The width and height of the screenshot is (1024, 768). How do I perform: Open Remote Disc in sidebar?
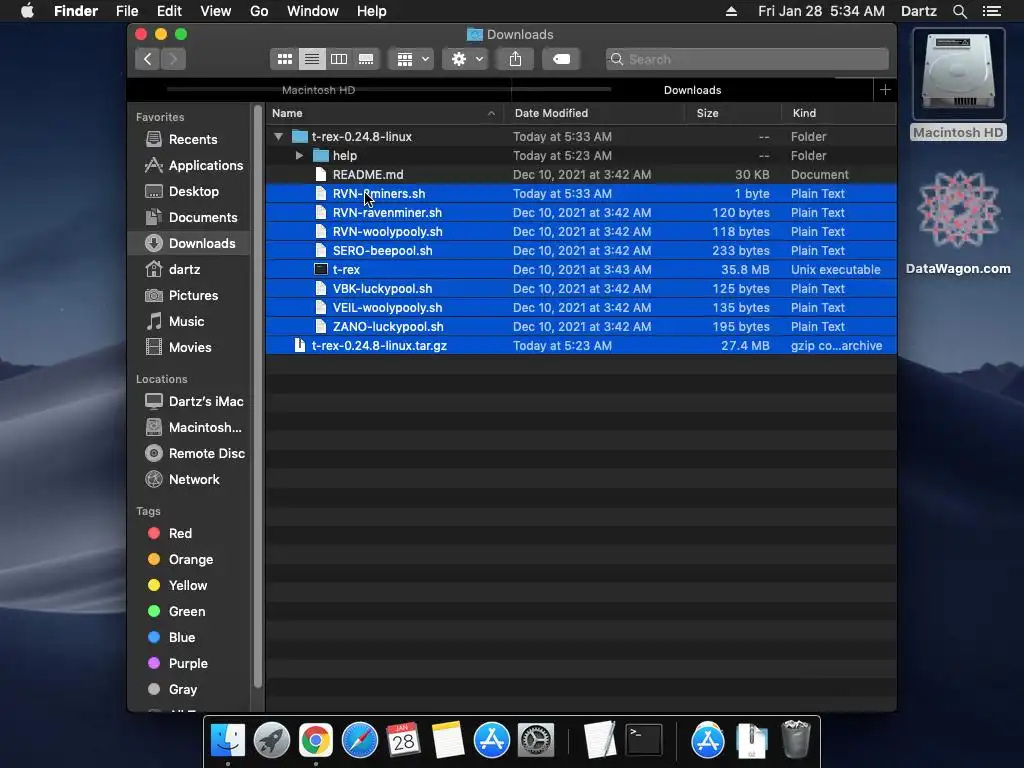tap(189, 453)
